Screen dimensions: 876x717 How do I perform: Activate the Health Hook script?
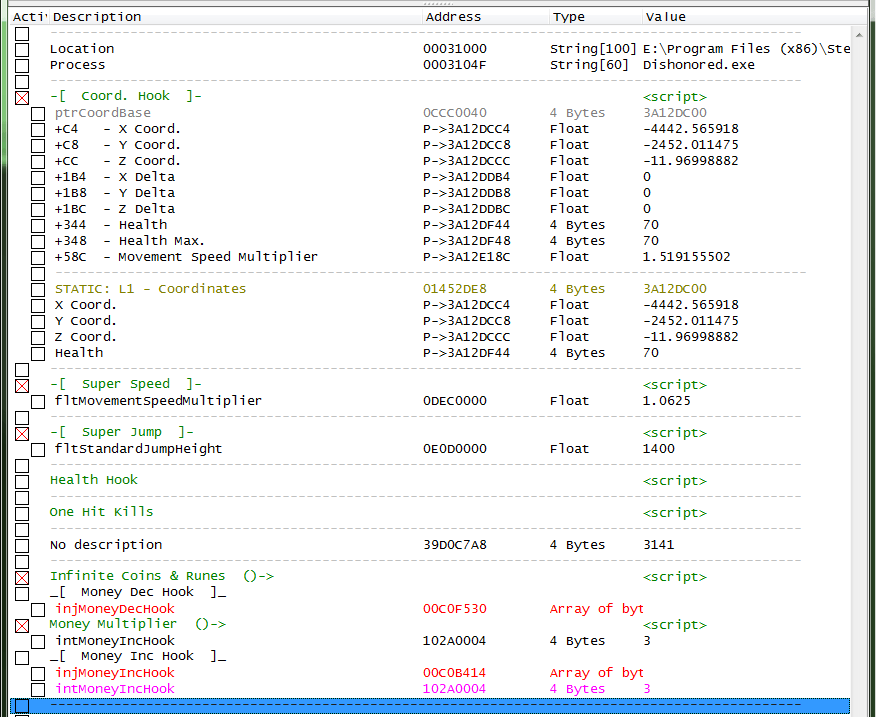click(23, 480)
